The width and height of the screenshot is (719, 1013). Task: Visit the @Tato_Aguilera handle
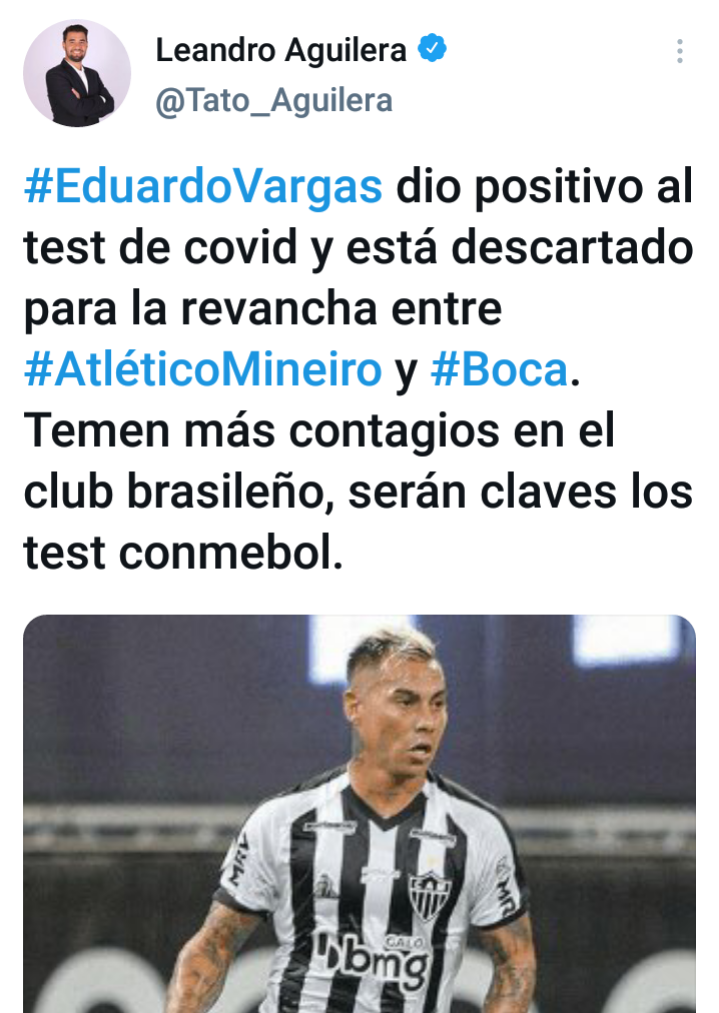(274, 101)
